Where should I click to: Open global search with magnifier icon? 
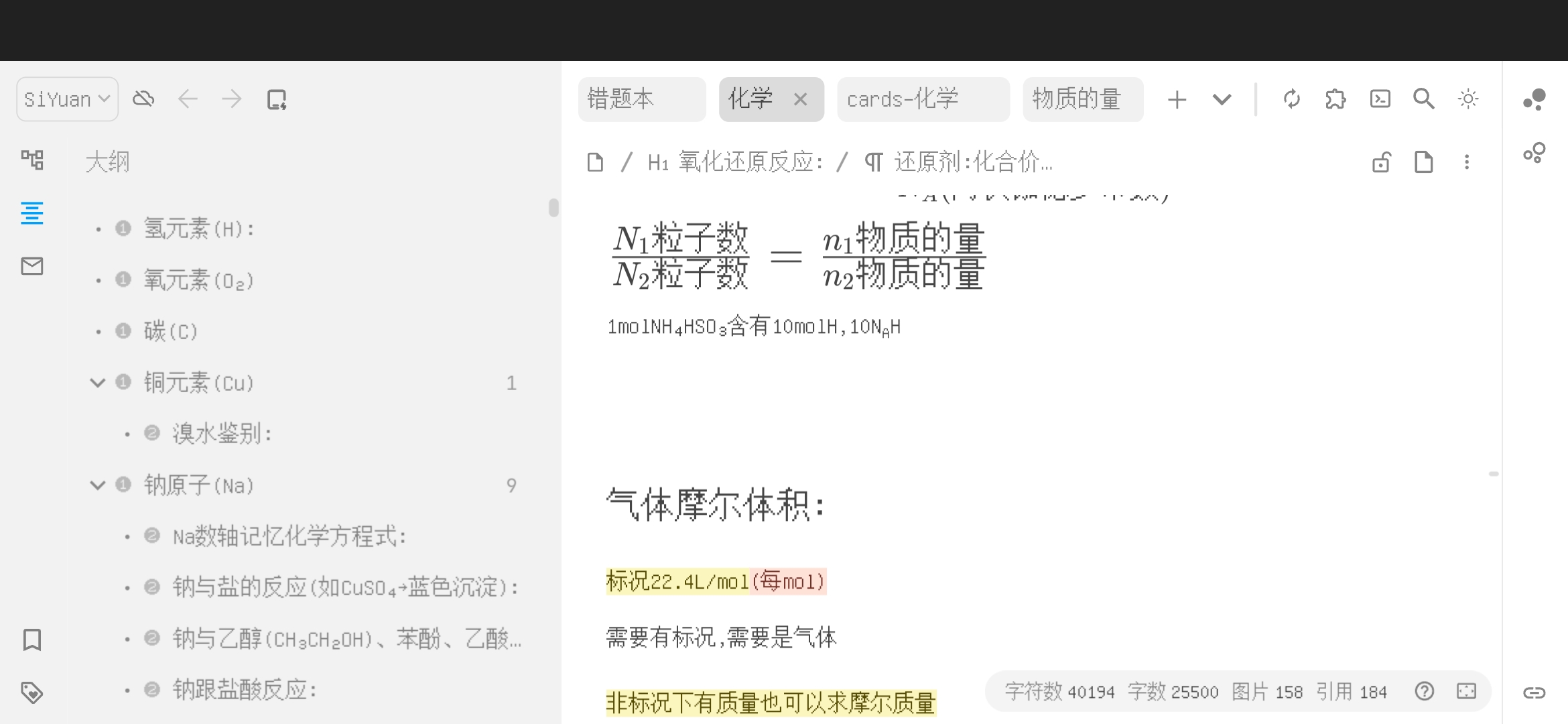(1424, 99)
